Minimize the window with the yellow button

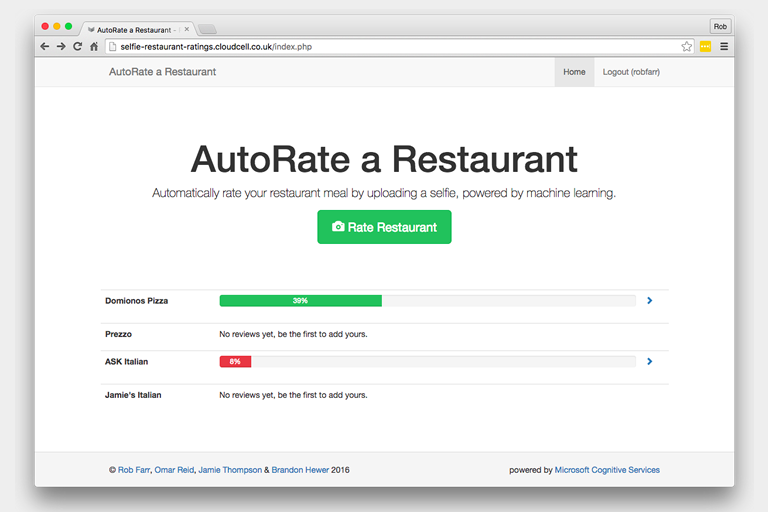(57, 26)
